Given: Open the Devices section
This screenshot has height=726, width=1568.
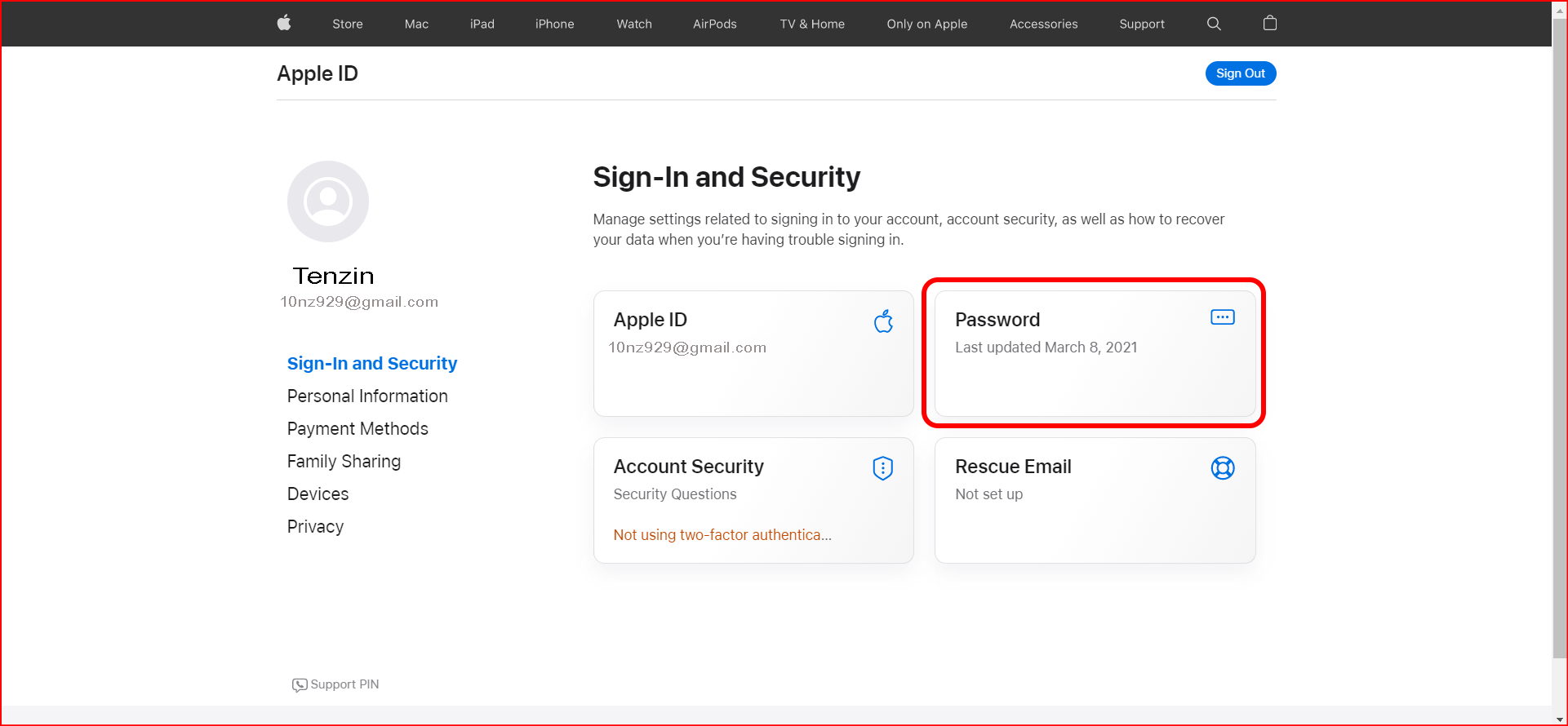Looking at the screenshot, I should coord(318,494).
